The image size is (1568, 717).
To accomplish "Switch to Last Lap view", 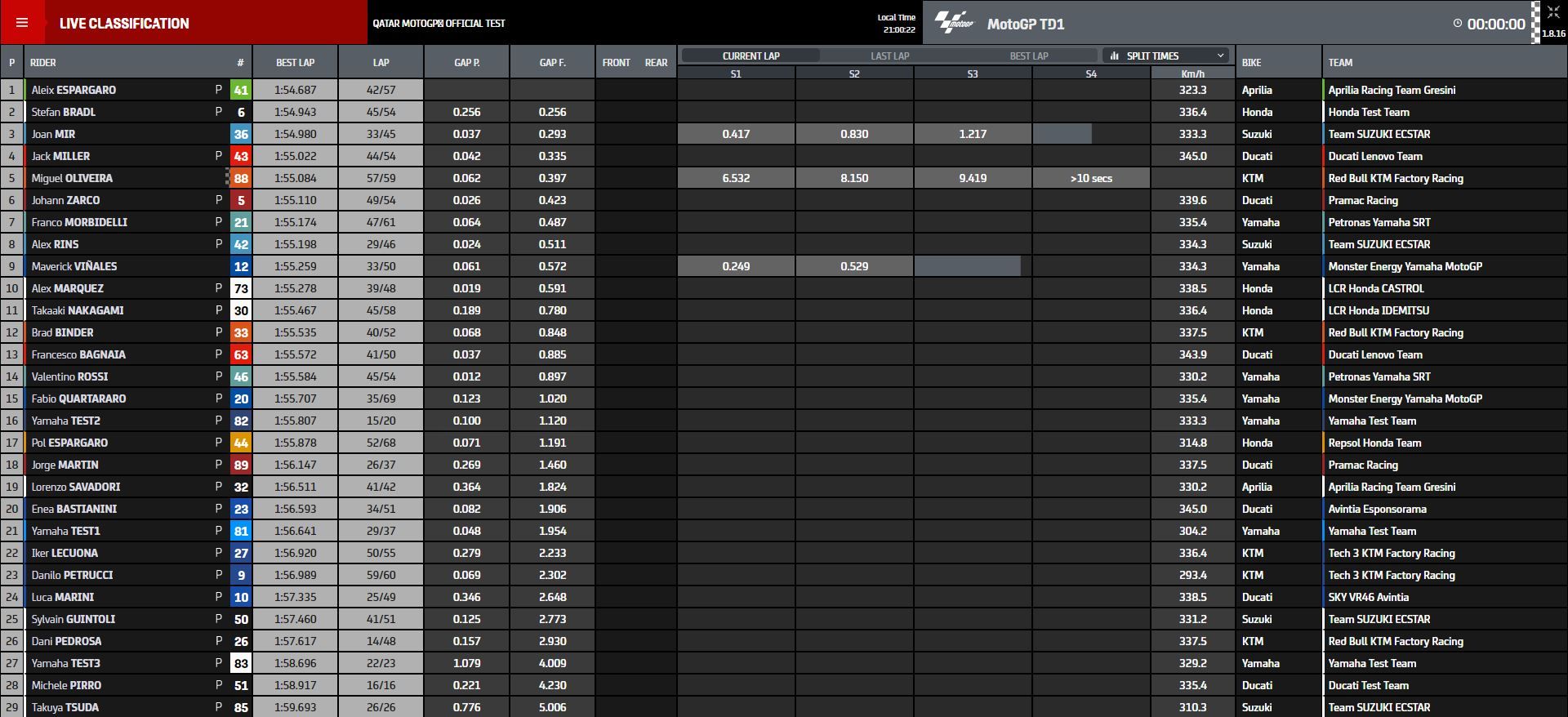I will 889,56.
